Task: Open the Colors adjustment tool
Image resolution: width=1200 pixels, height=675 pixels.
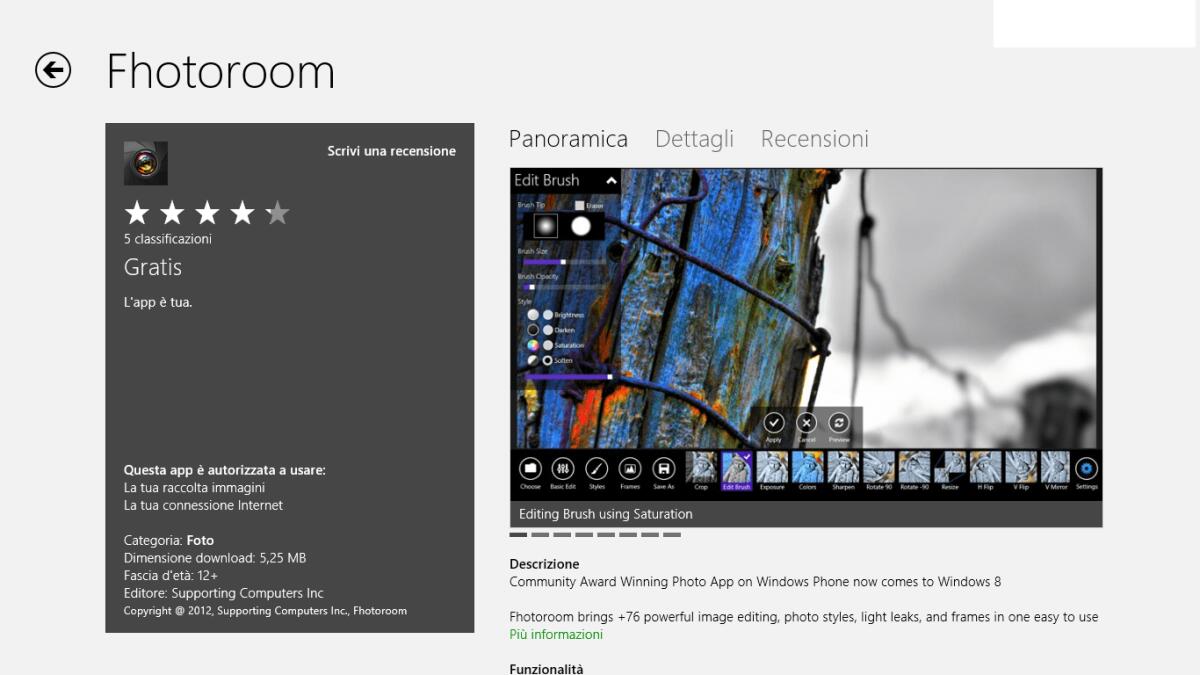Action: pos(807,470)
